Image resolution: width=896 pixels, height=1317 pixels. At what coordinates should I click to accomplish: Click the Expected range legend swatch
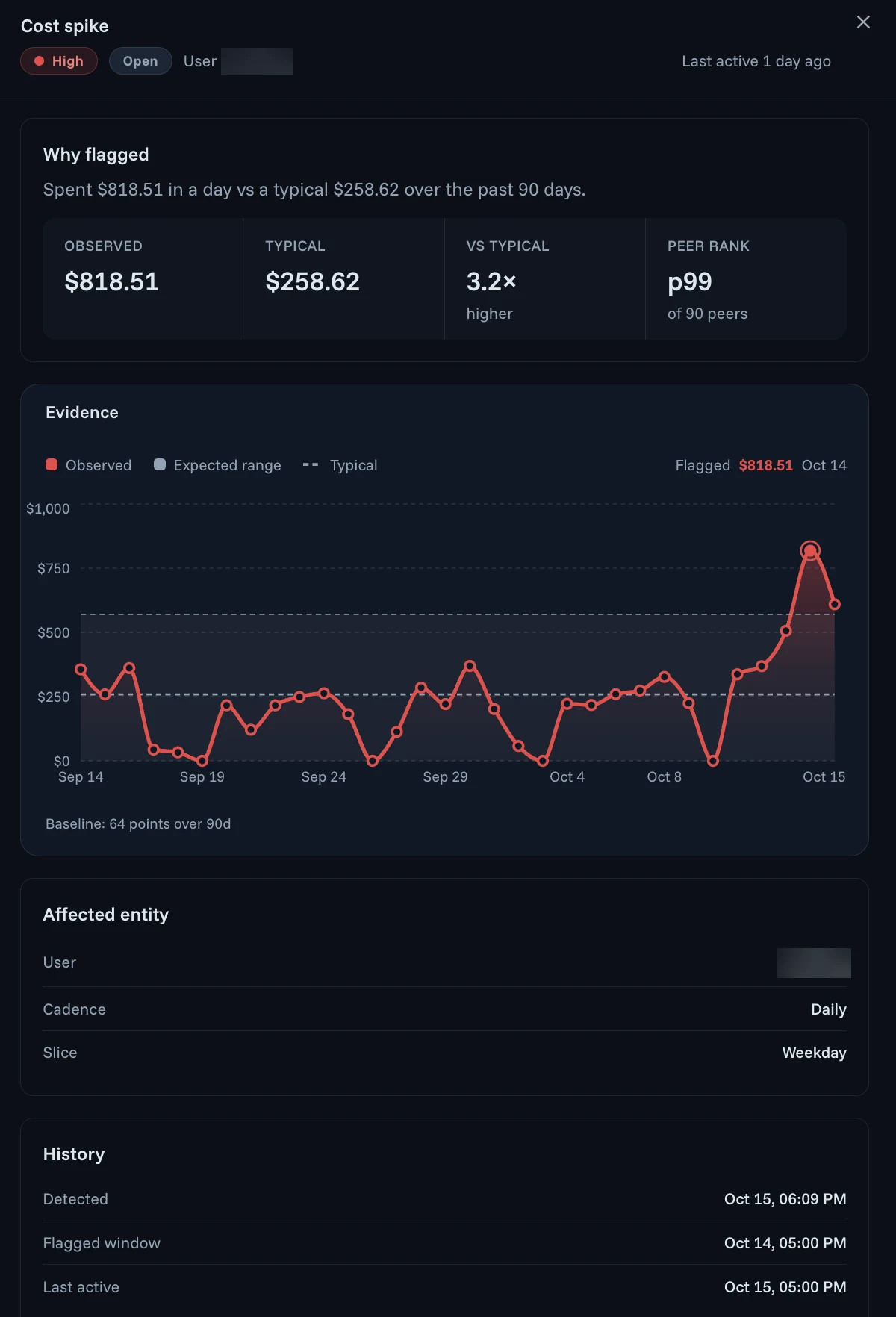click(160, 464)
